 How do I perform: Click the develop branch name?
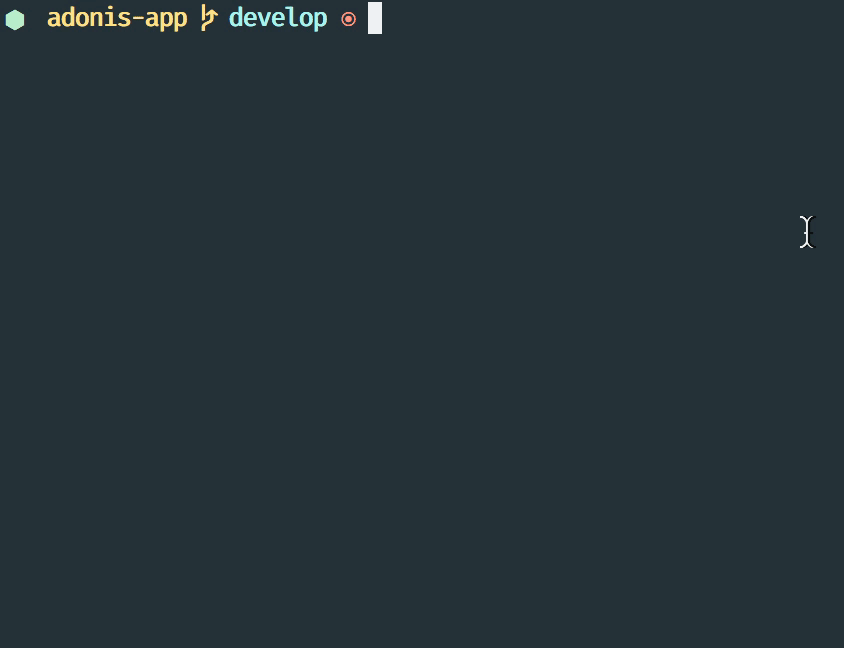(x=278, y=18)
